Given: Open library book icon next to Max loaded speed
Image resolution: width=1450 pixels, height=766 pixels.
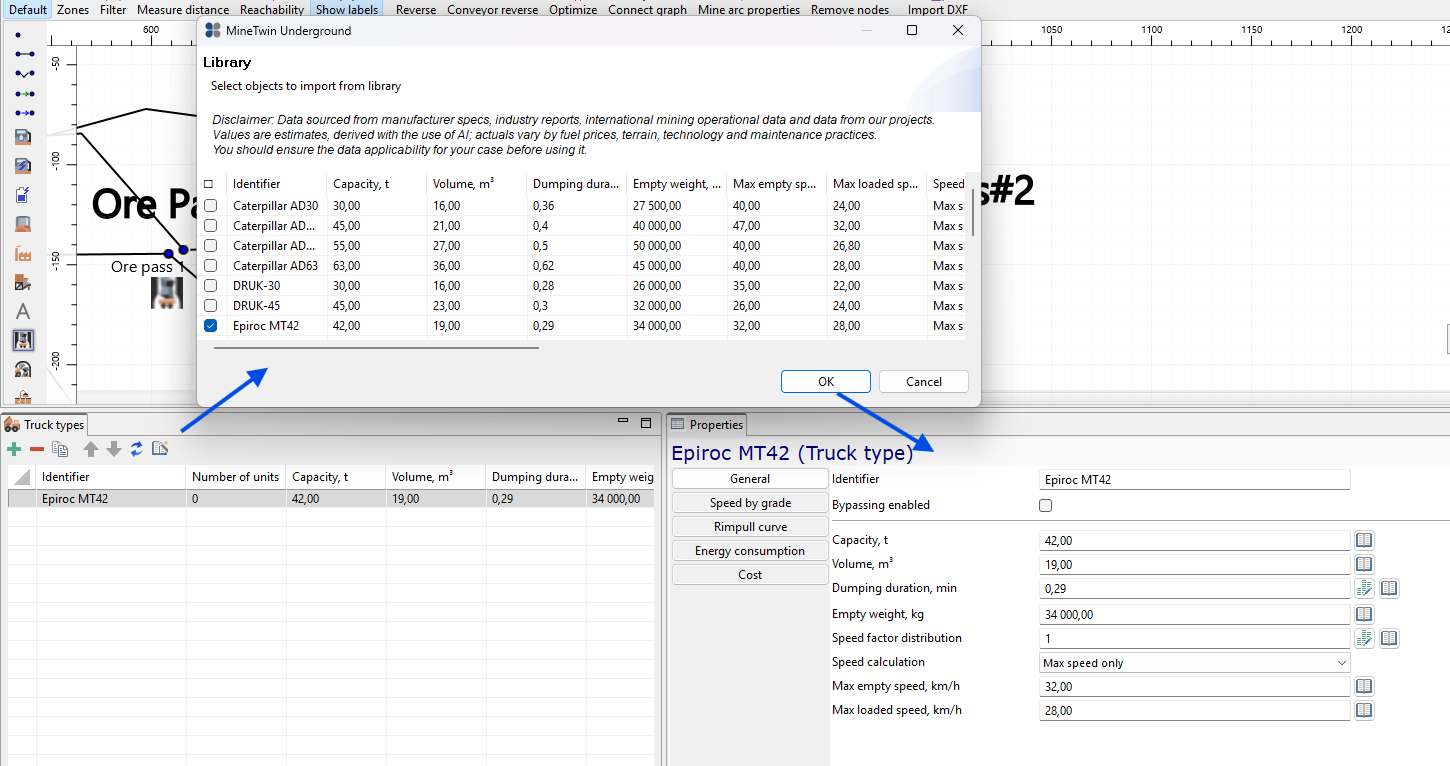Looking at the screenshot, I should point(1364,710).
